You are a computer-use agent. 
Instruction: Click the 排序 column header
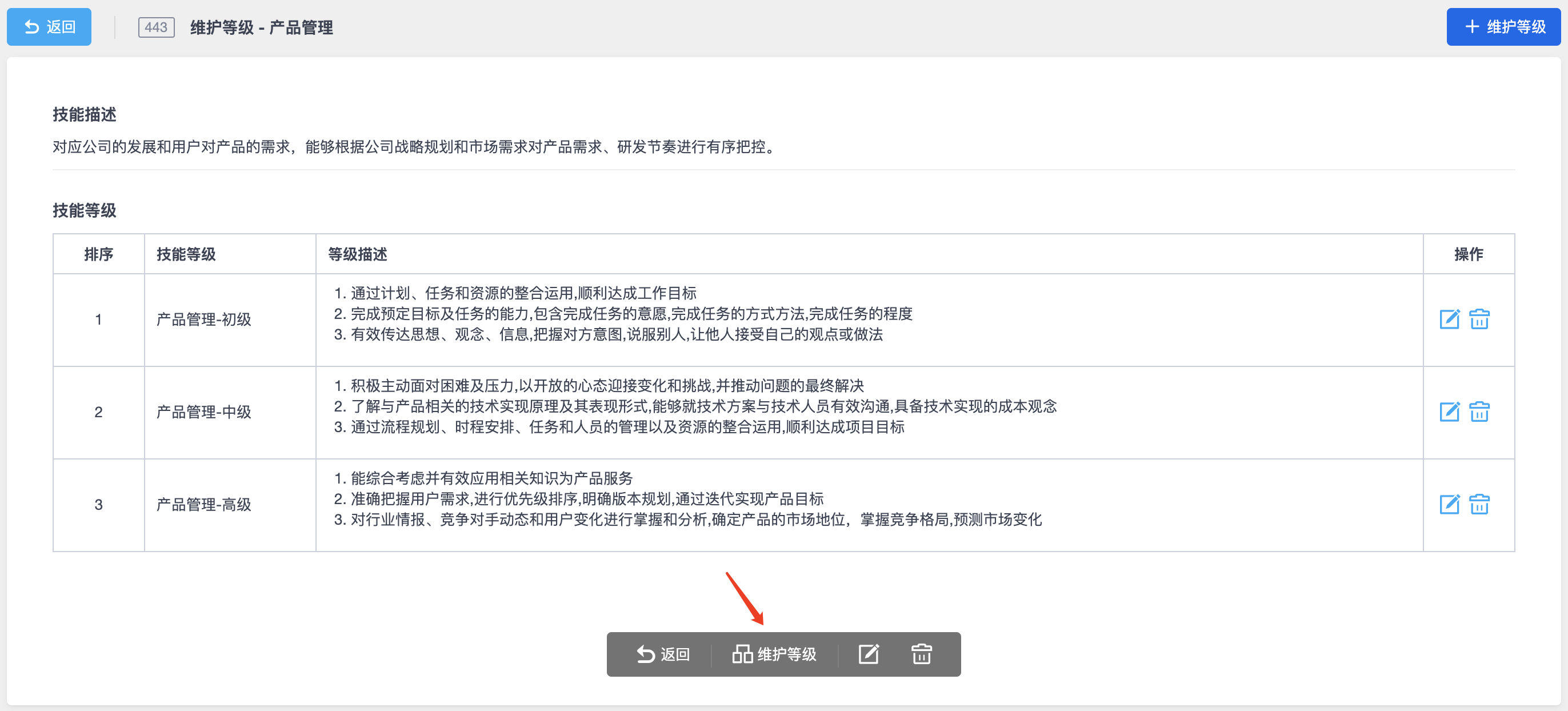point(99,254)
